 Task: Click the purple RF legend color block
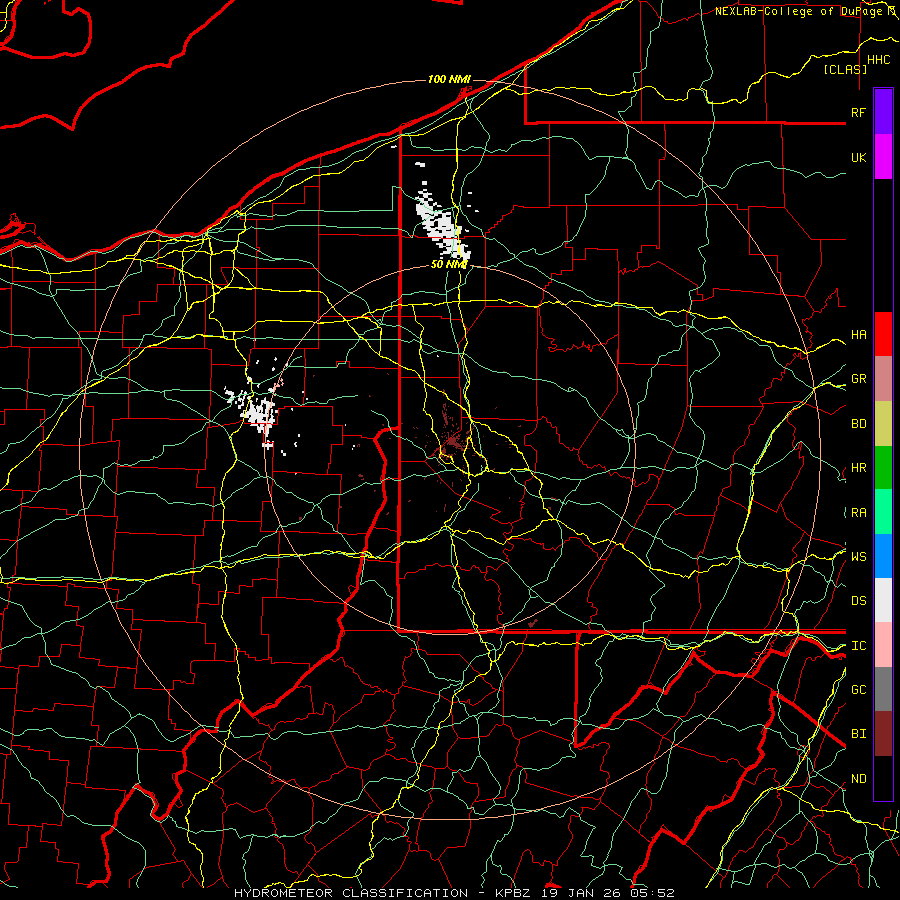(883, 111)
